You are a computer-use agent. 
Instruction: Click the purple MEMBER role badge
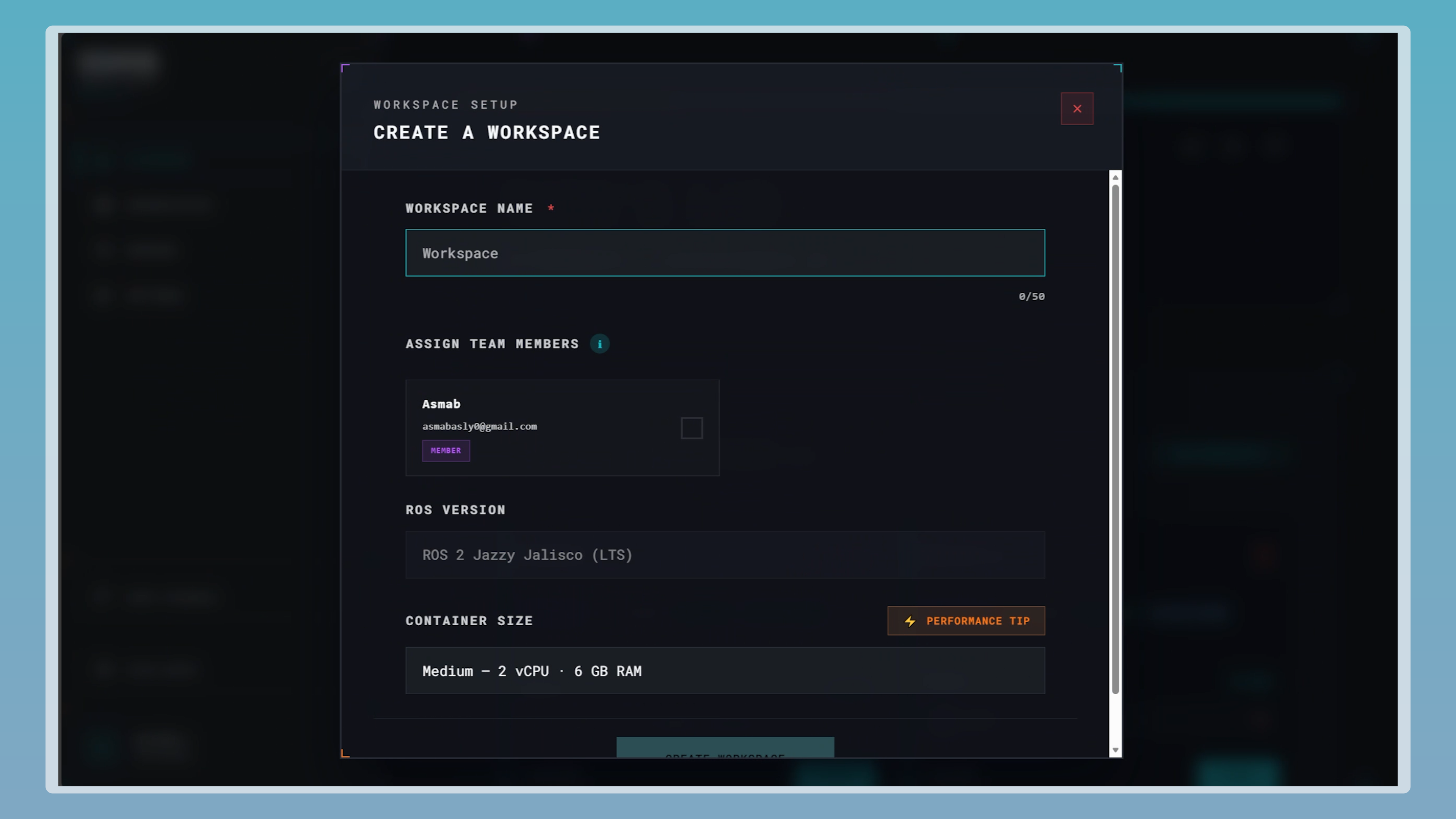click(446, 450)
